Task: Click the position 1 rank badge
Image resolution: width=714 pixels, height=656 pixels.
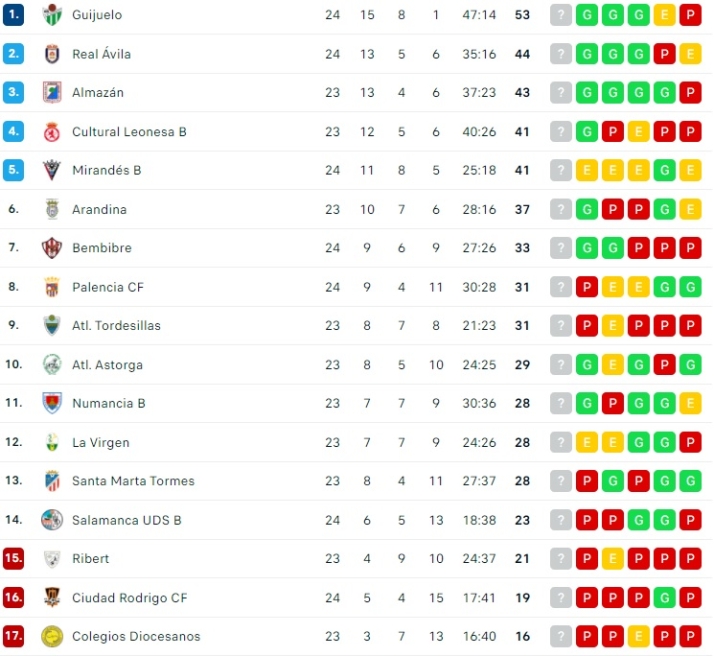Action: (x=13, y=15)
